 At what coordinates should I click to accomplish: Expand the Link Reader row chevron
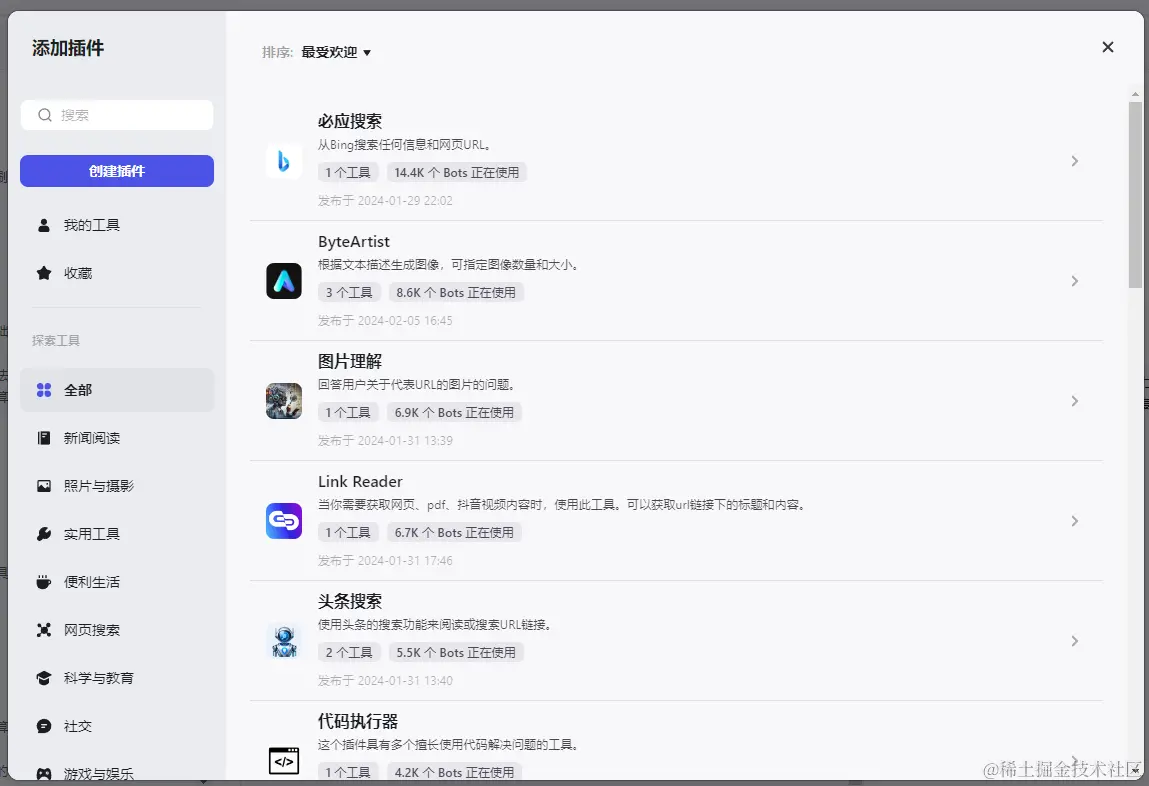[x=1074, y=521]
